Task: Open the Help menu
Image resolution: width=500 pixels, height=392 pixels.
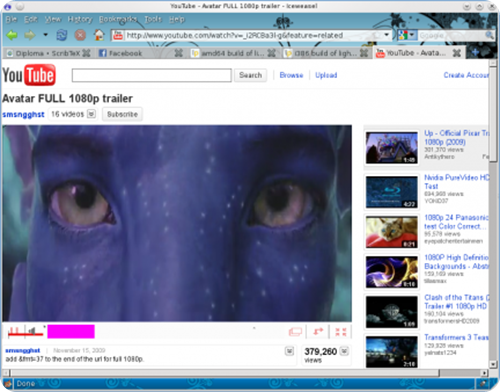Action: pyautogui.click(x=177, y=19)
